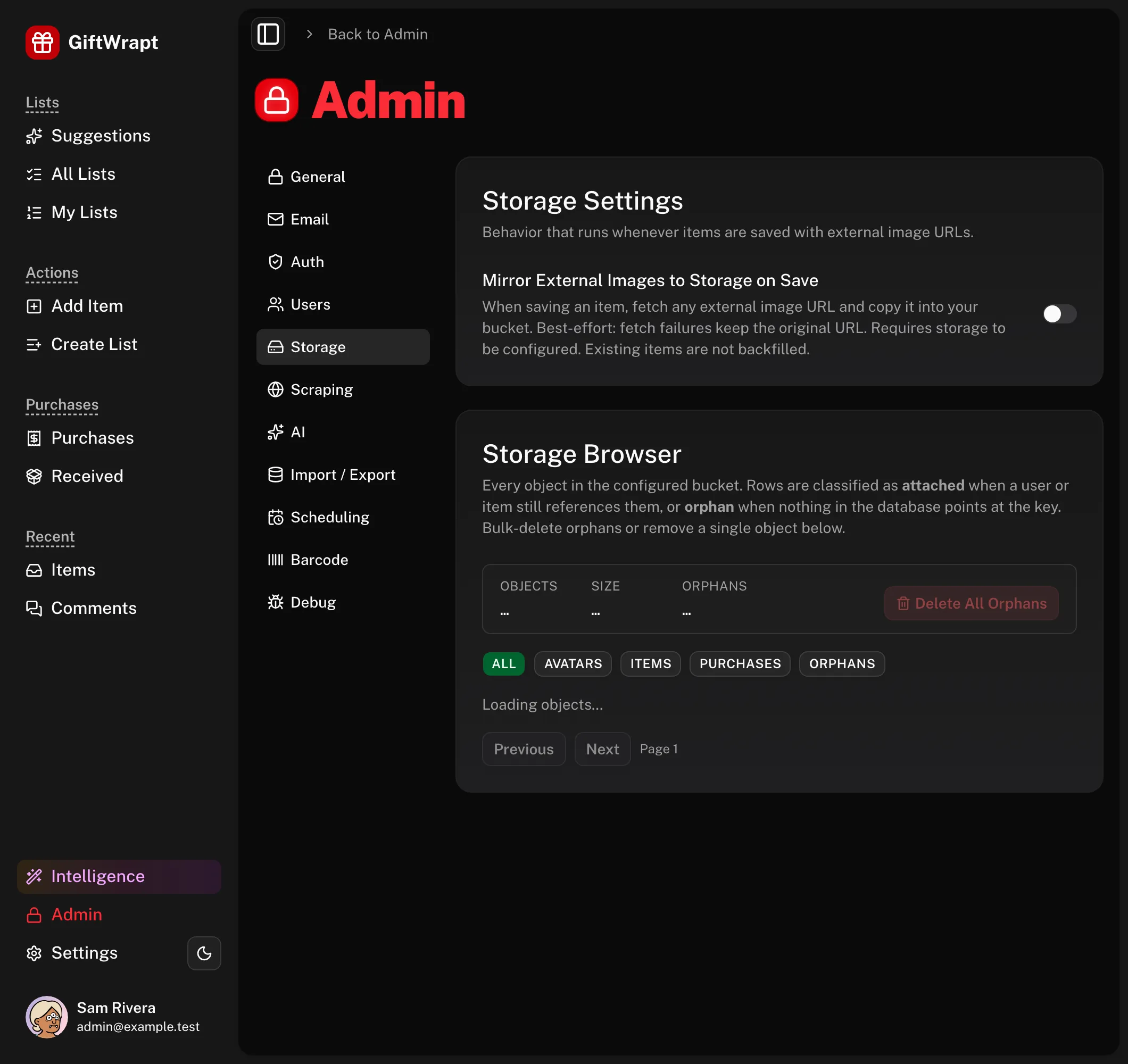Select the General admin tab

point(343,177)
